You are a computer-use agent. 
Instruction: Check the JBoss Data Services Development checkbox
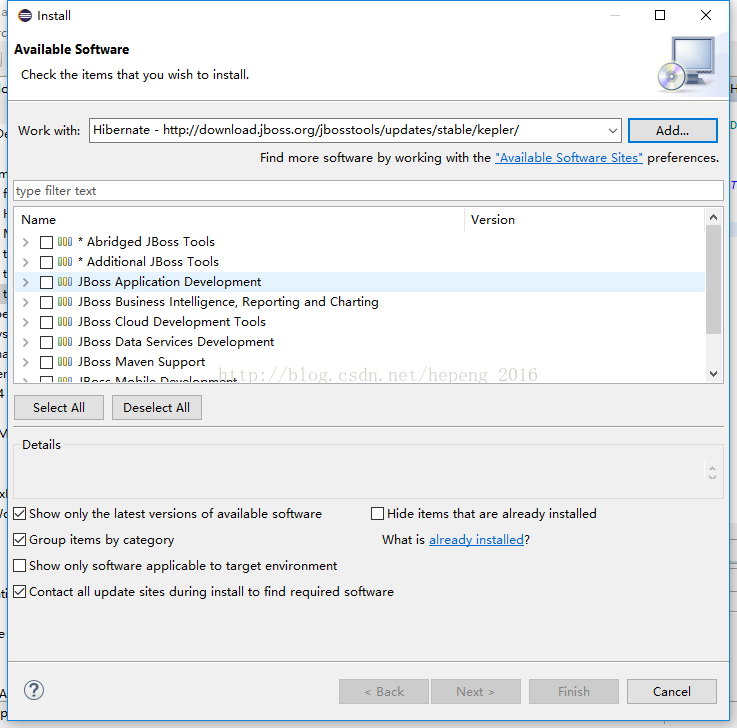point(46,342)
